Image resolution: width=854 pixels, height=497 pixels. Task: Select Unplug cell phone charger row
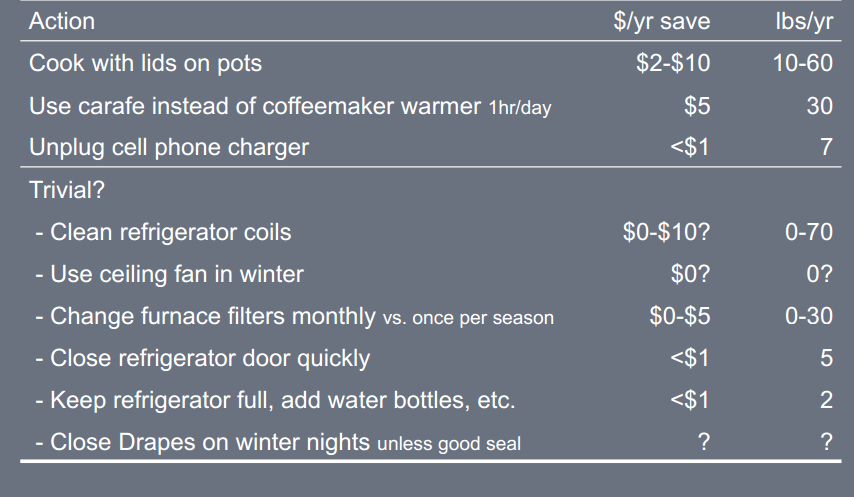tap(431, 147)
